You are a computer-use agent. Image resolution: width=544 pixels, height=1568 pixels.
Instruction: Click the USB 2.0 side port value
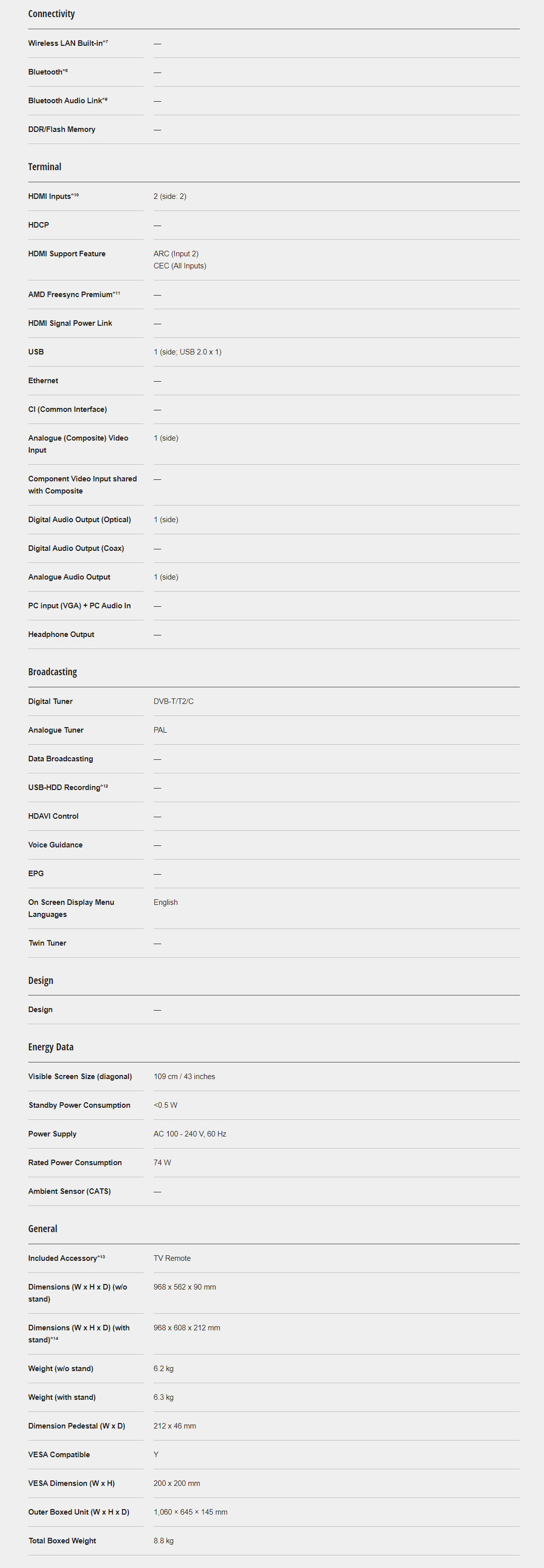[187, 352]
